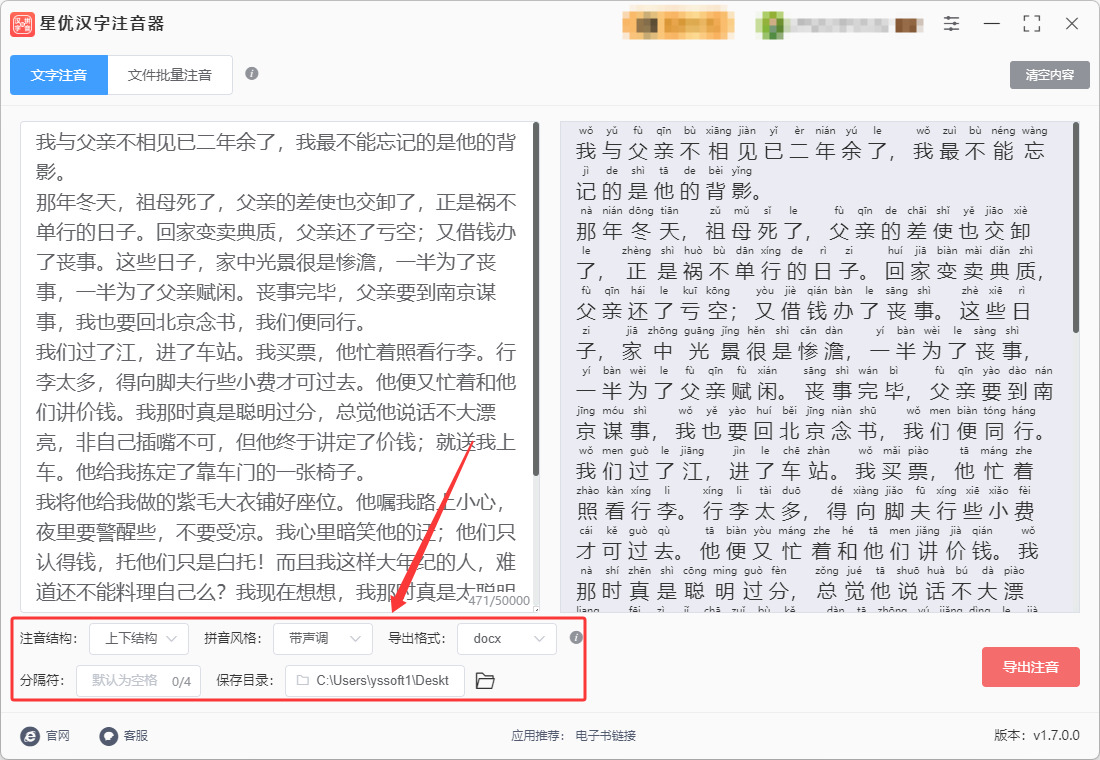Click the version text v1.7.0.0
This screenshot has width=1100, height=760.
tap(1056, 735)
